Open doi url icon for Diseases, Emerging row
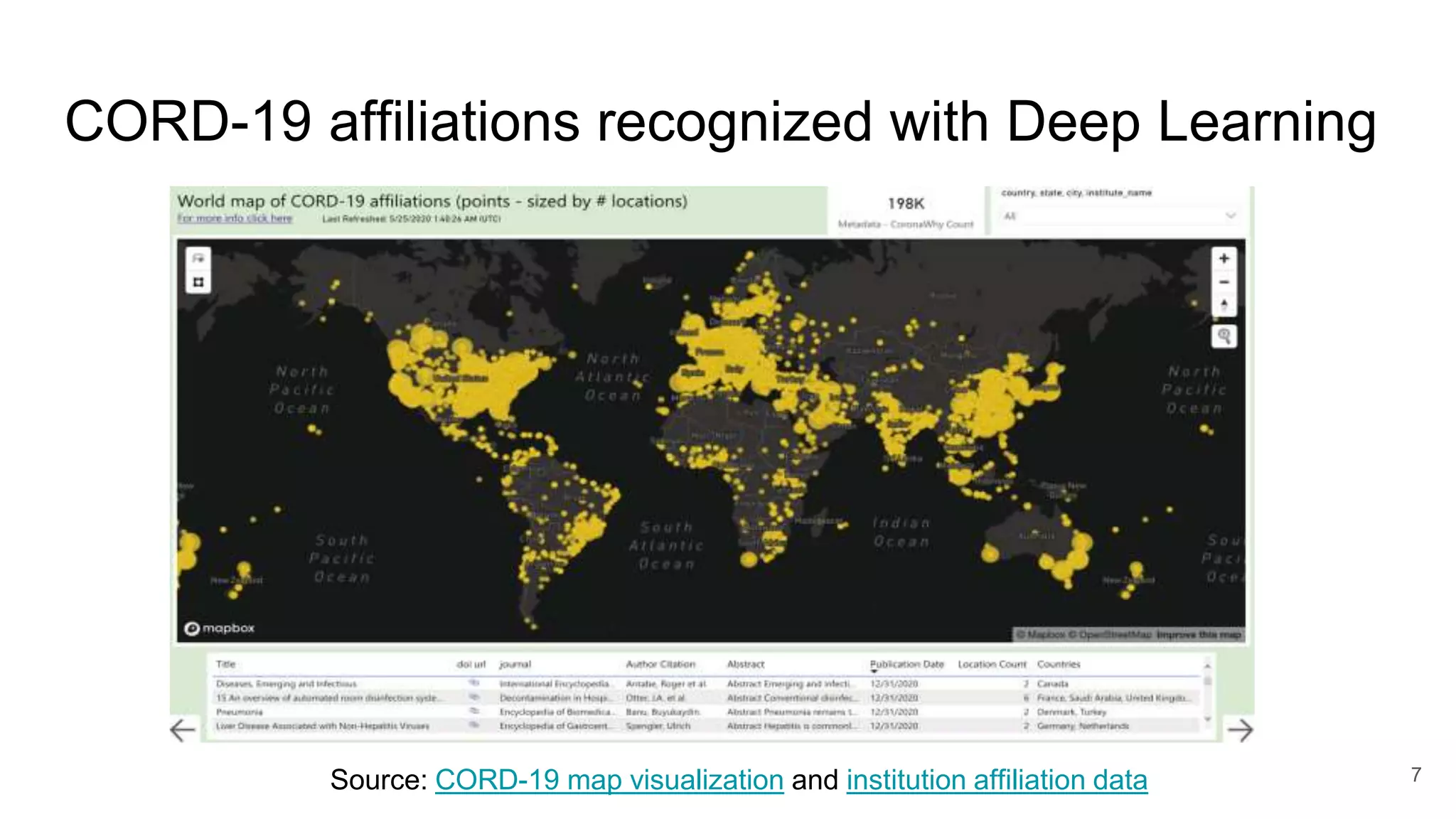Image resolution: width=1456 pixels, height=819 pixels. (x=473, y=683)
